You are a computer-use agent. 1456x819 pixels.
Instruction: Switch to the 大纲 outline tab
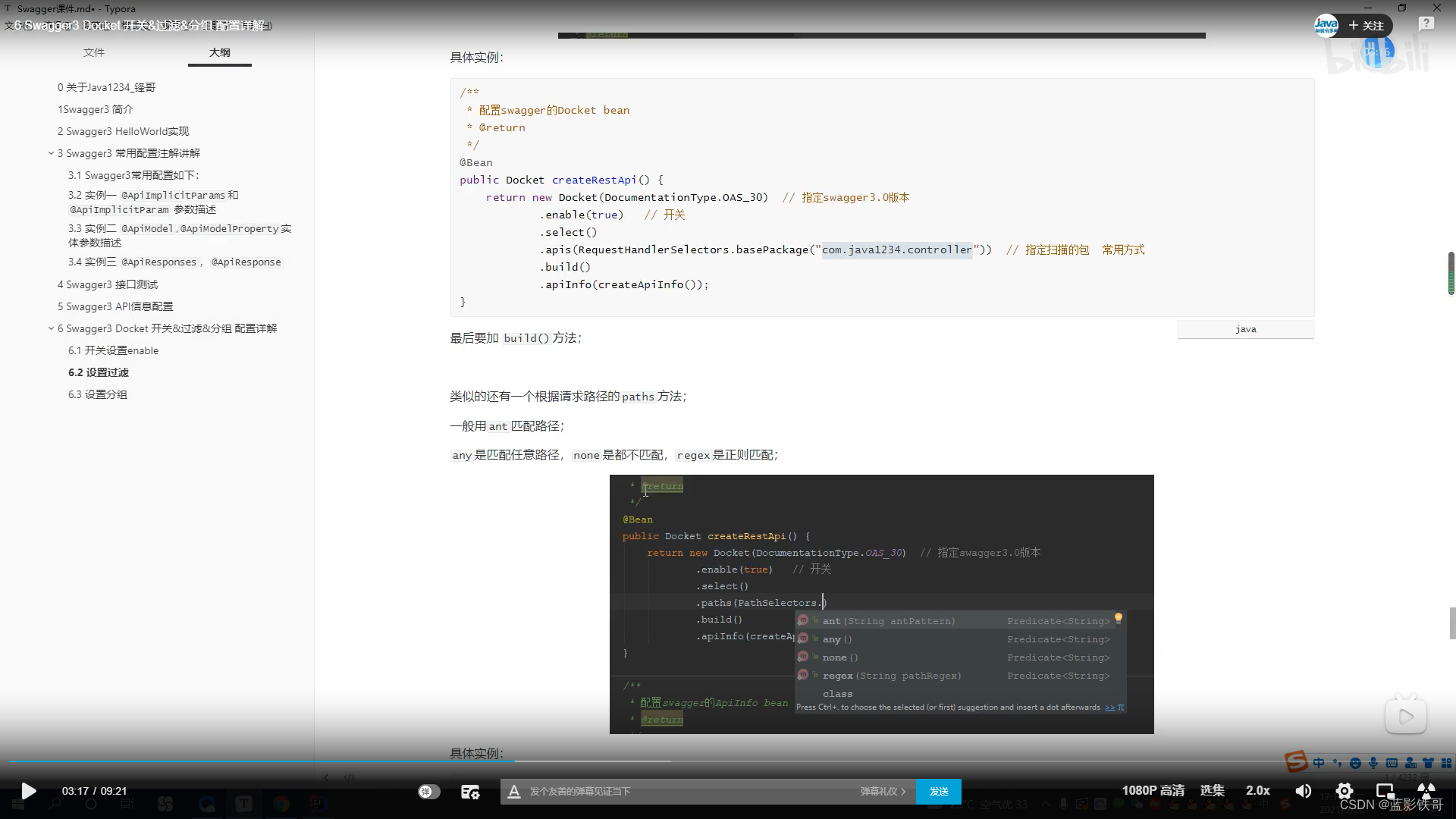(x=220, y=52)
